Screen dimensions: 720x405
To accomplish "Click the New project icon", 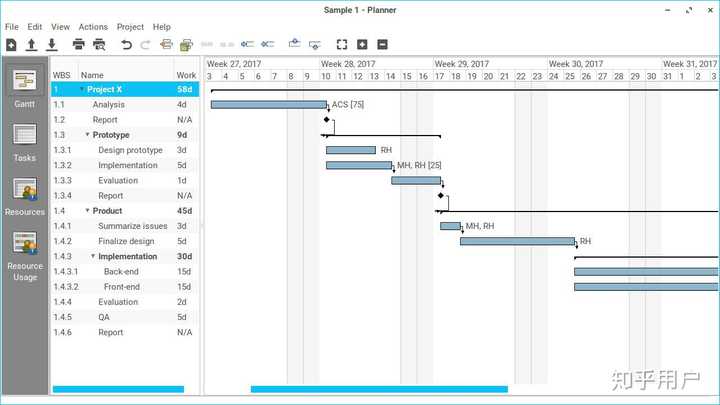I will pyautogui.click(x=11, y=45).
